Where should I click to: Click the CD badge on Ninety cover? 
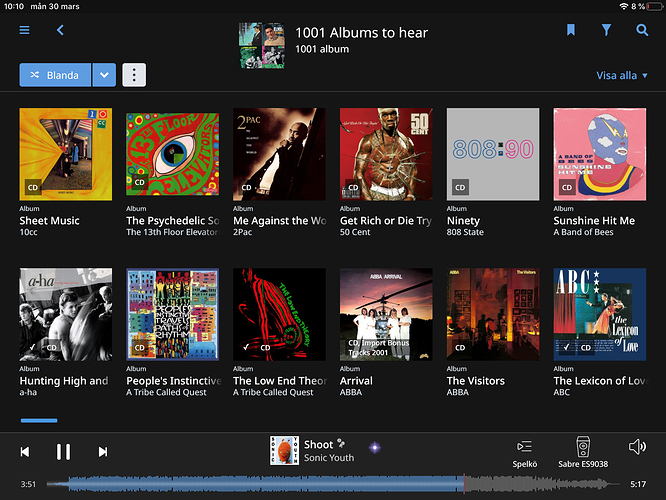click(460, 187)
